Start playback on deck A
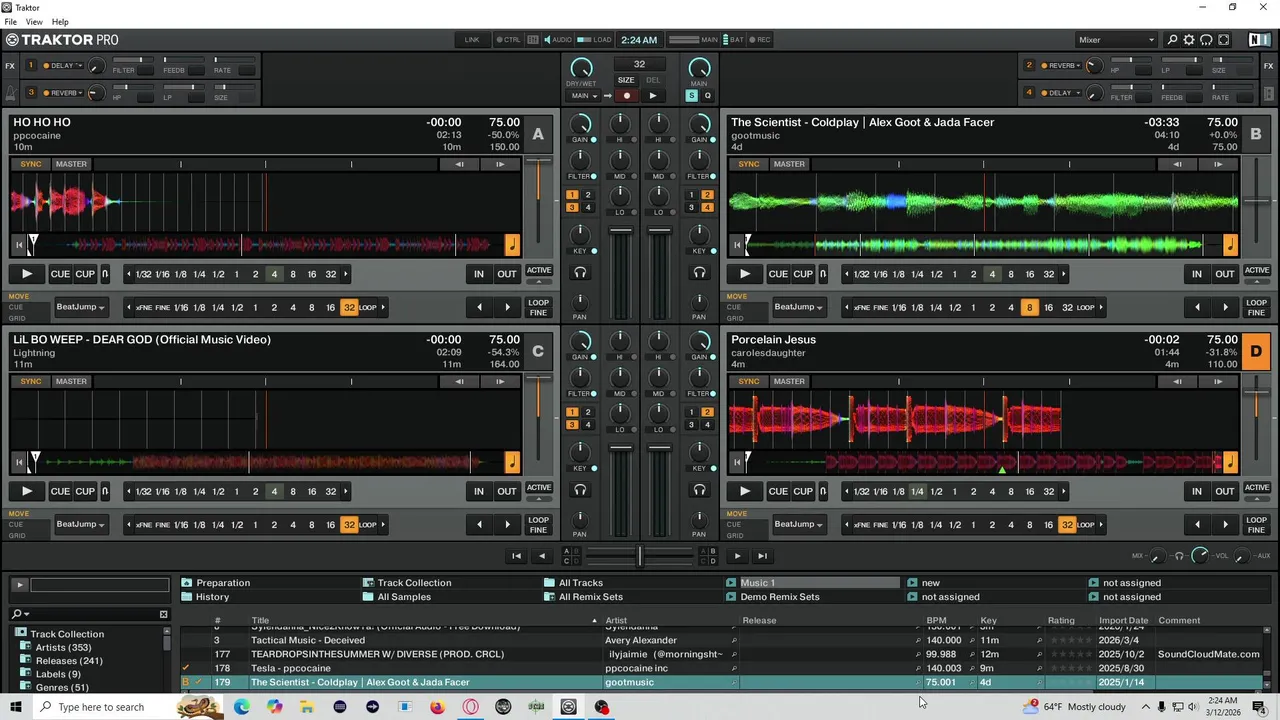This screenshot has width=1280, height=720. (x=27, y=274)
